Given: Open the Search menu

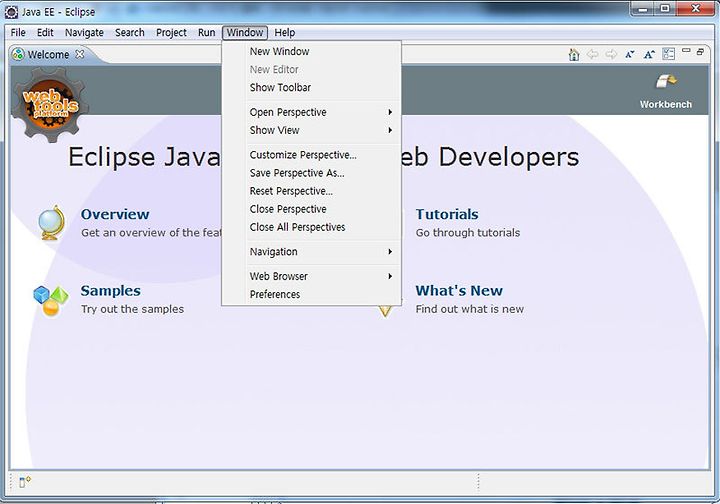Looking at the screenshot, I should (129, 33).
